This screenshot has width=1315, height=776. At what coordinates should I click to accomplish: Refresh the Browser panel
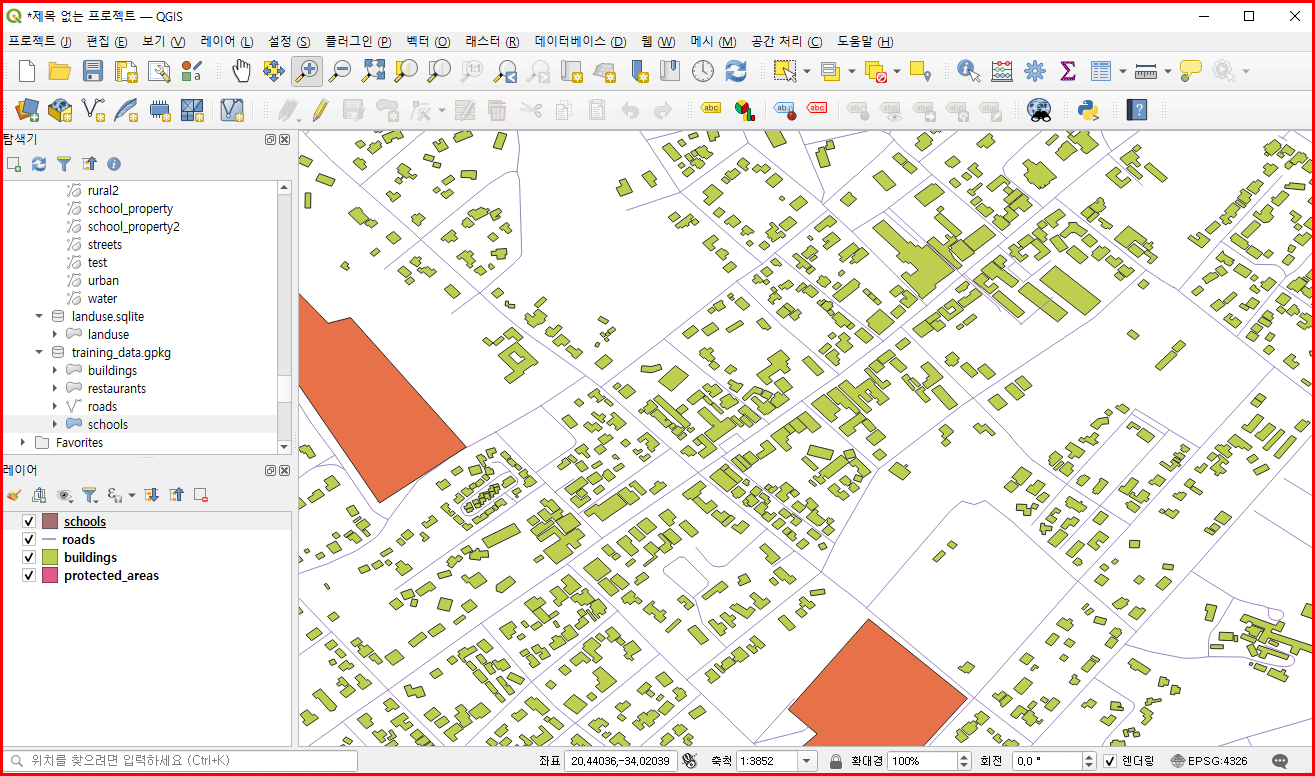(39, 163)
